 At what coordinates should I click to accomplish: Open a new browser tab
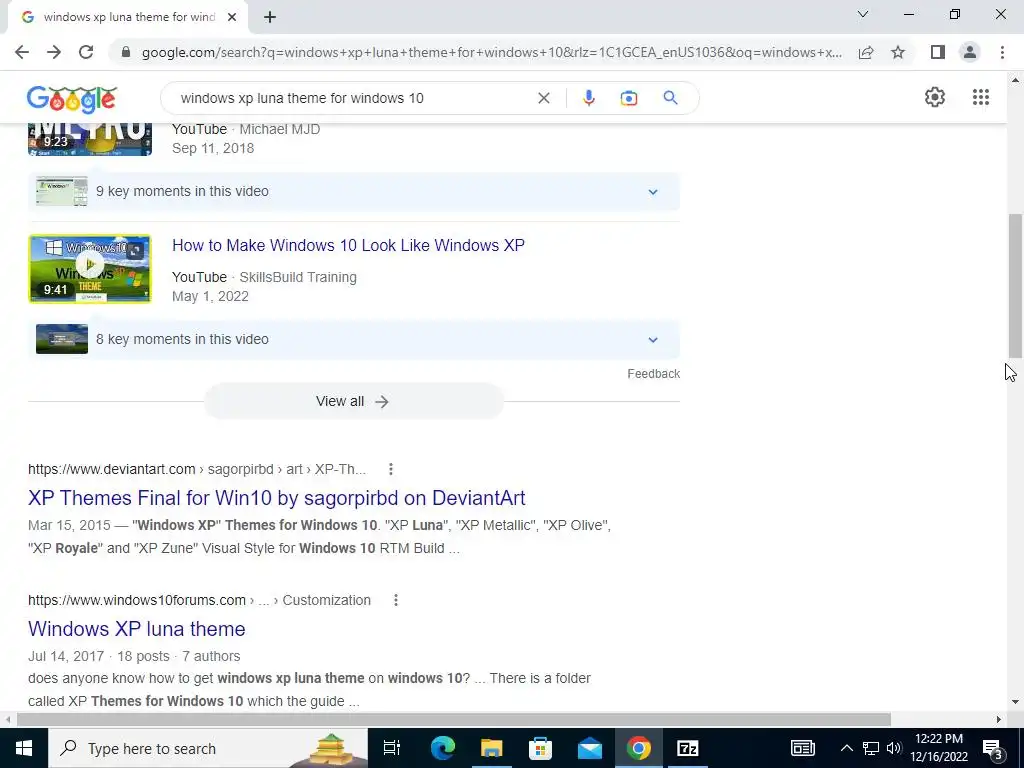click(x=270, y=18)
